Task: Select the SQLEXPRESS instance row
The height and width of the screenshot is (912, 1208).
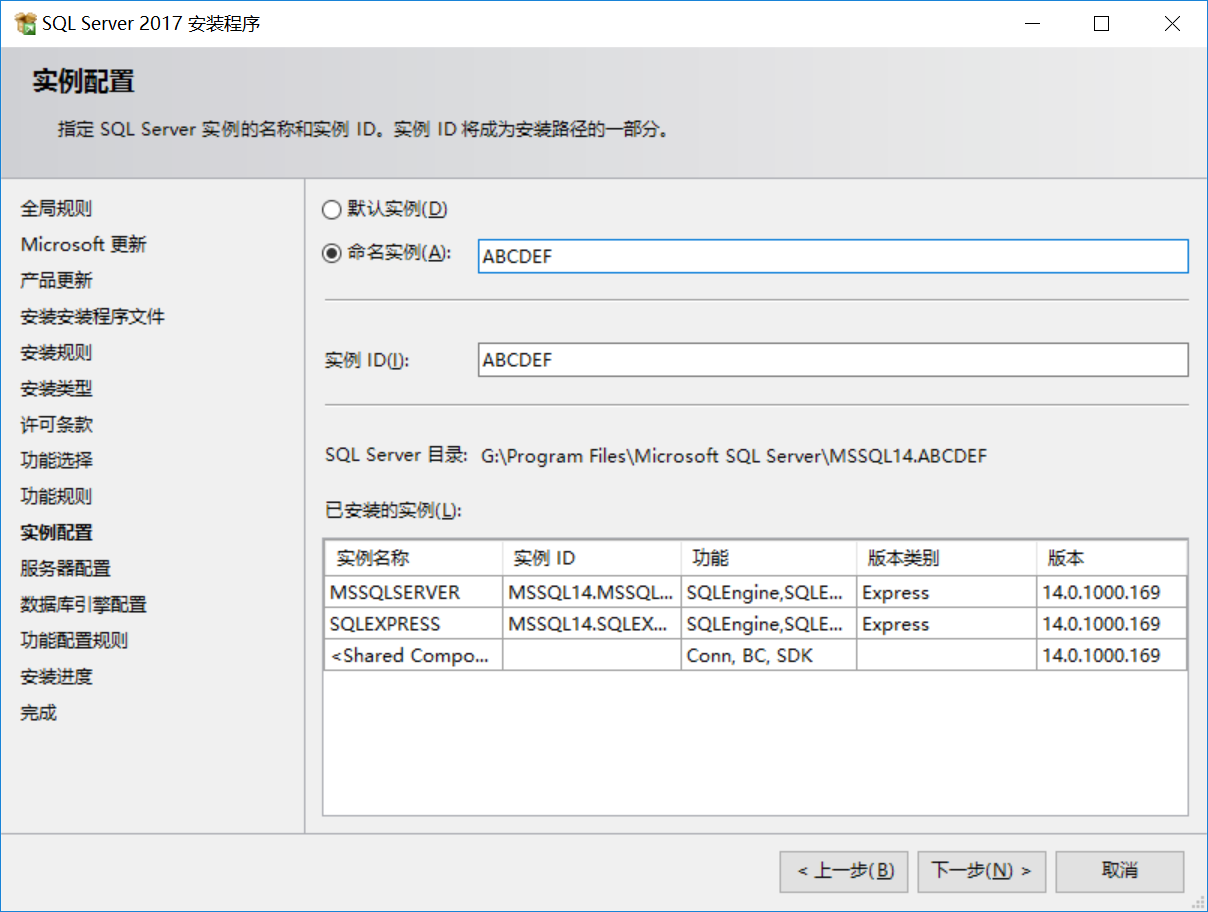Action: (756, 624)
